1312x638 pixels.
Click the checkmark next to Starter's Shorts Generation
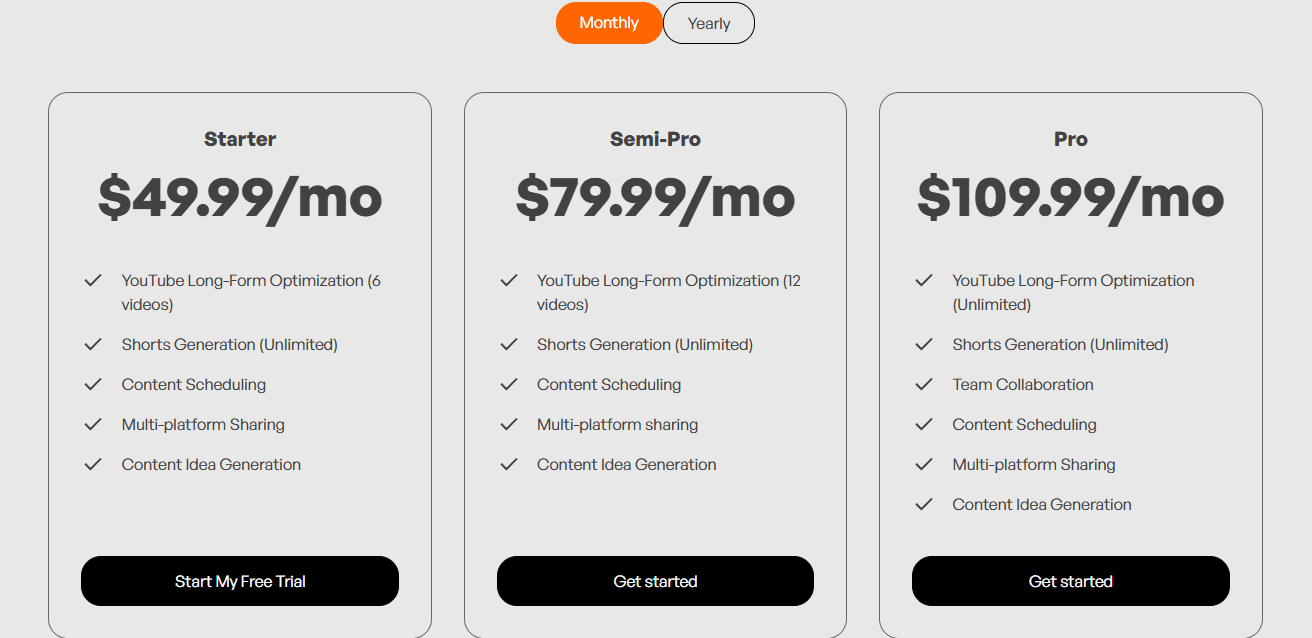point(93,344)
